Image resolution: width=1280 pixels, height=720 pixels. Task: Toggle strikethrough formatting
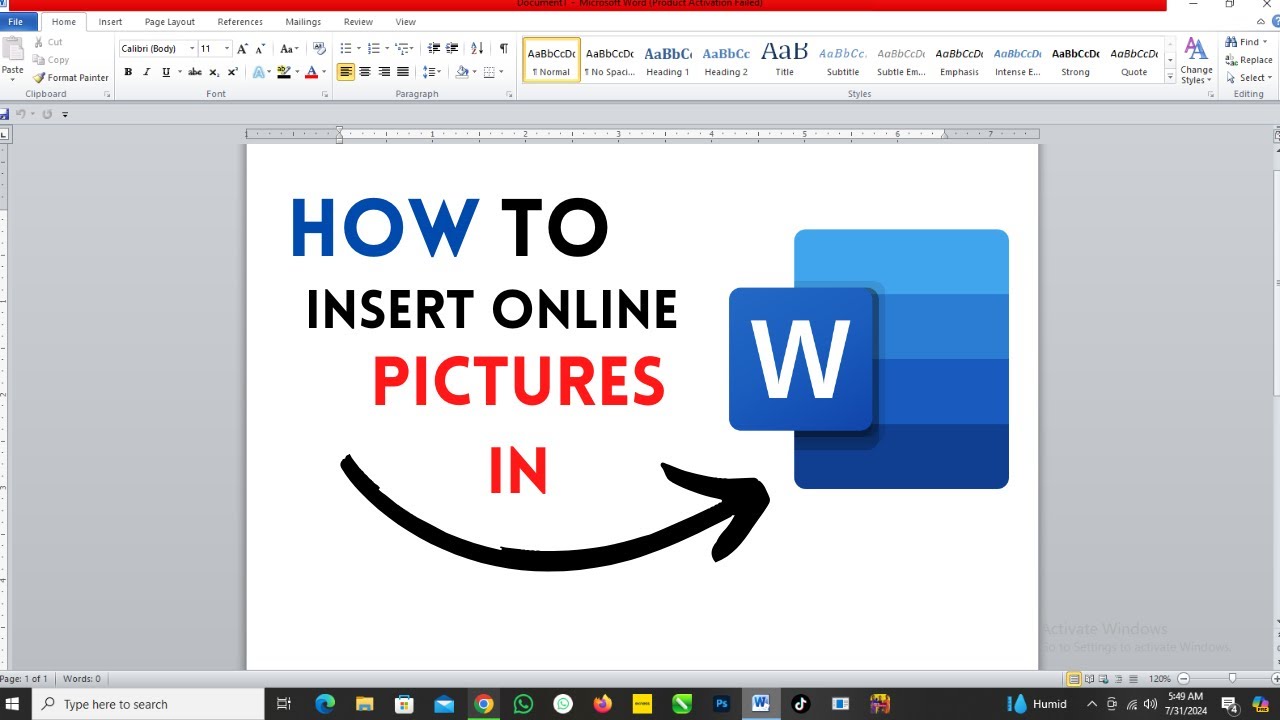click(195, 72)
